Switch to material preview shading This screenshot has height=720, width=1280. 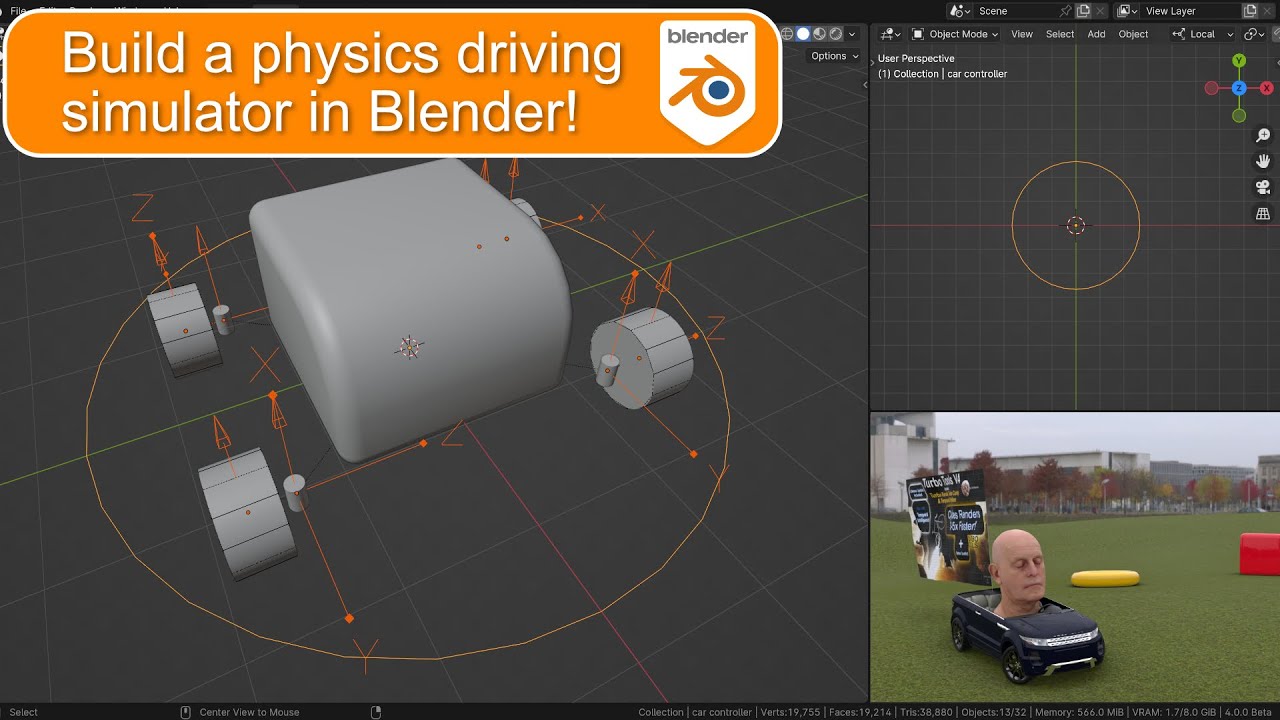click(x=819, y=34)
